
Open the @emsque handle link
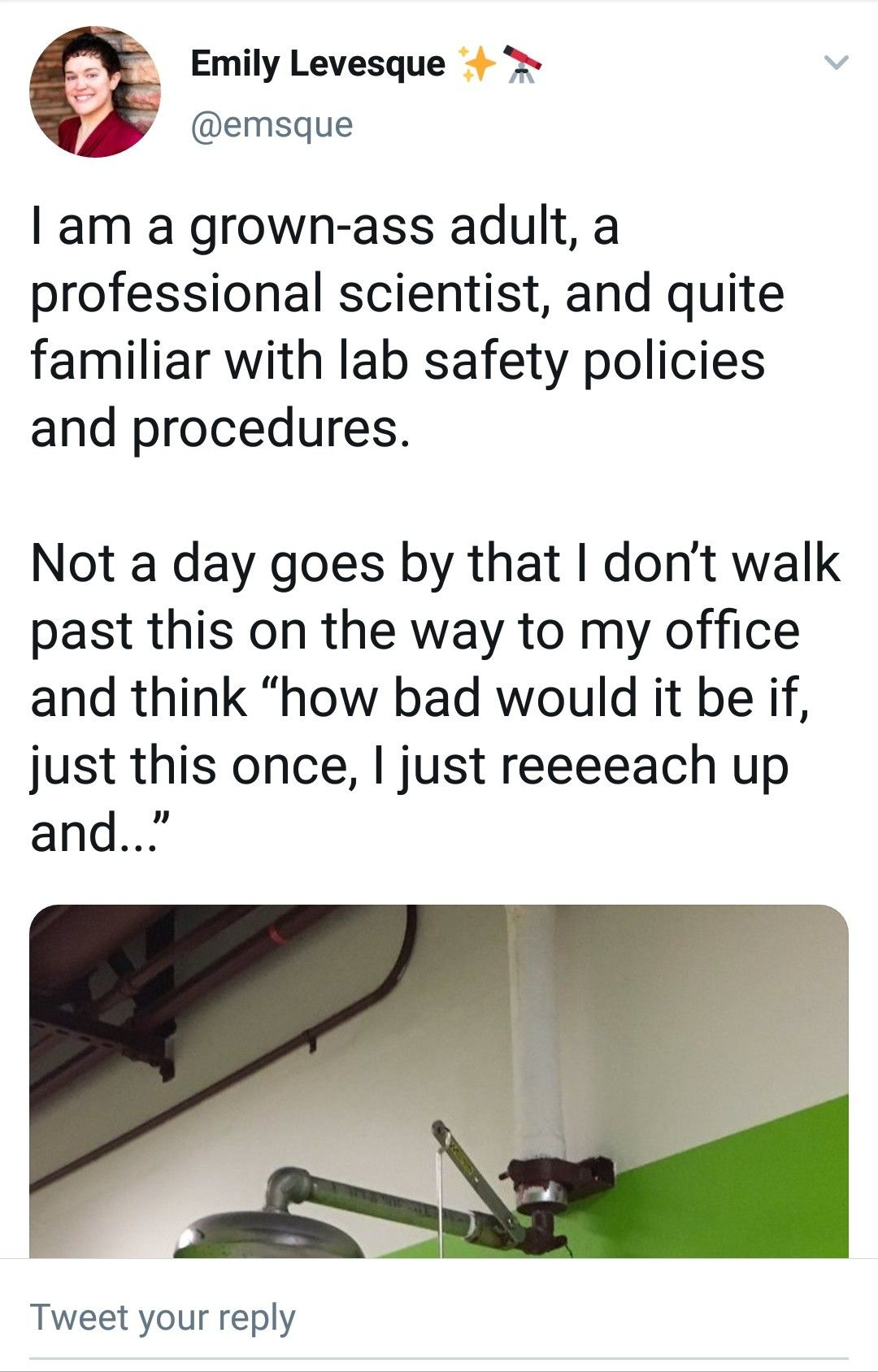point(272,124)
